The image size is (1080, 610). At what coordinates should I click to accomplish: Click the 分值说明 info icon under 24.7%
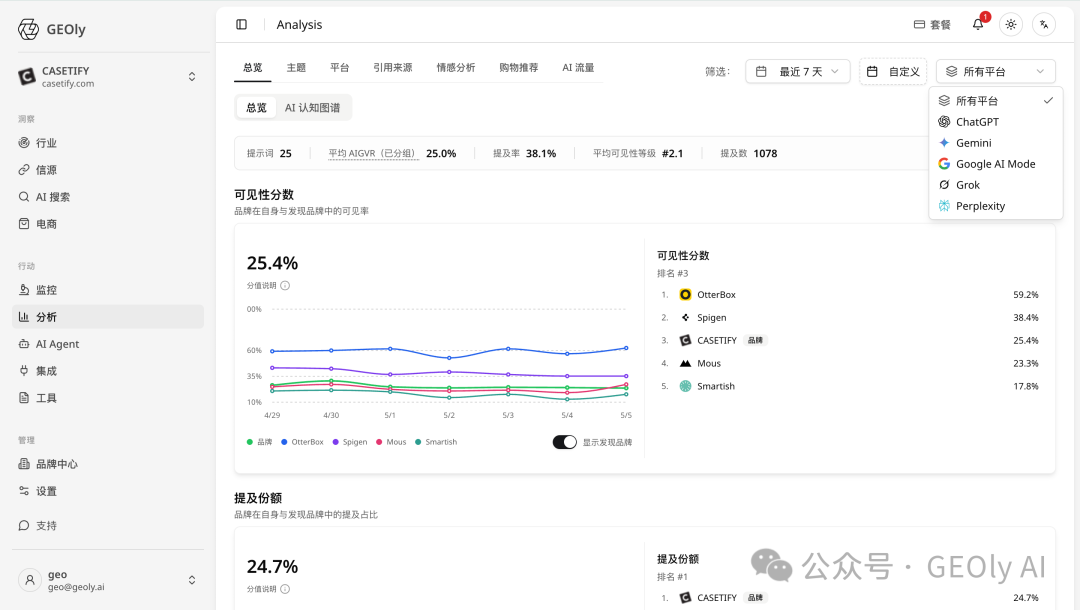pyautogui.click(x=285, y=589)
